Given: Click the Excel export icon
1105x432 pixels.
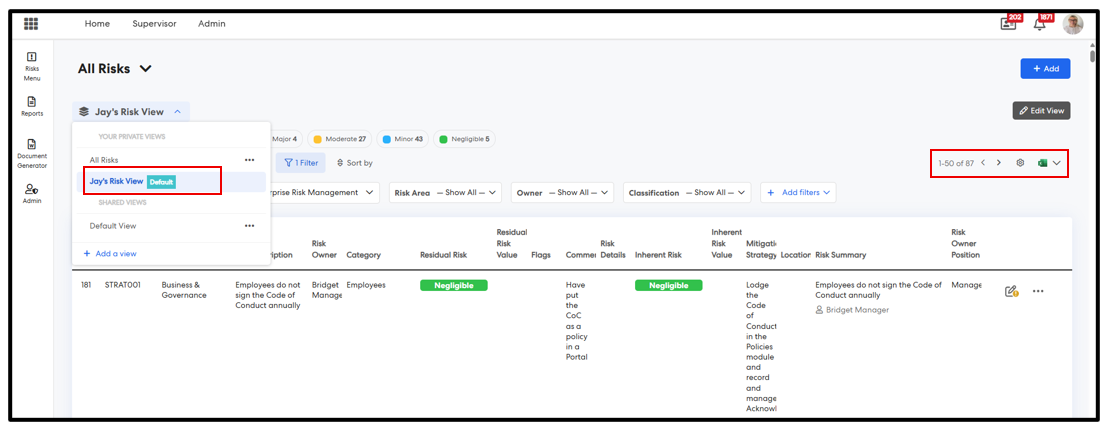Looking at the screenshot, I should click(x=1042, y=163).
